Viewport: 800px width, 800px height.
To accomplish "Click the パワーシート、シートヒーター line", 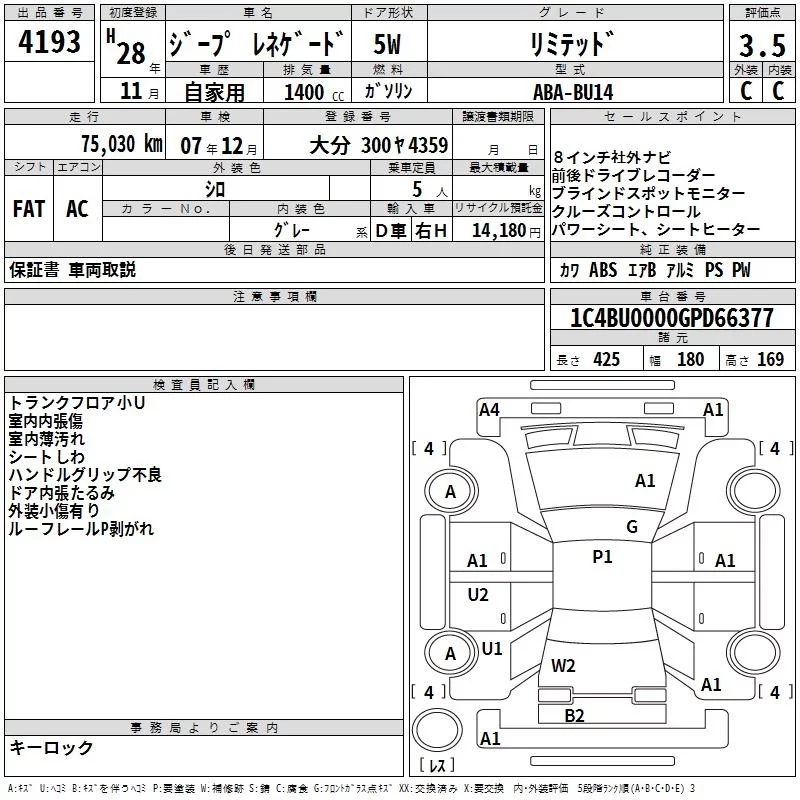I will click(656, 230).
